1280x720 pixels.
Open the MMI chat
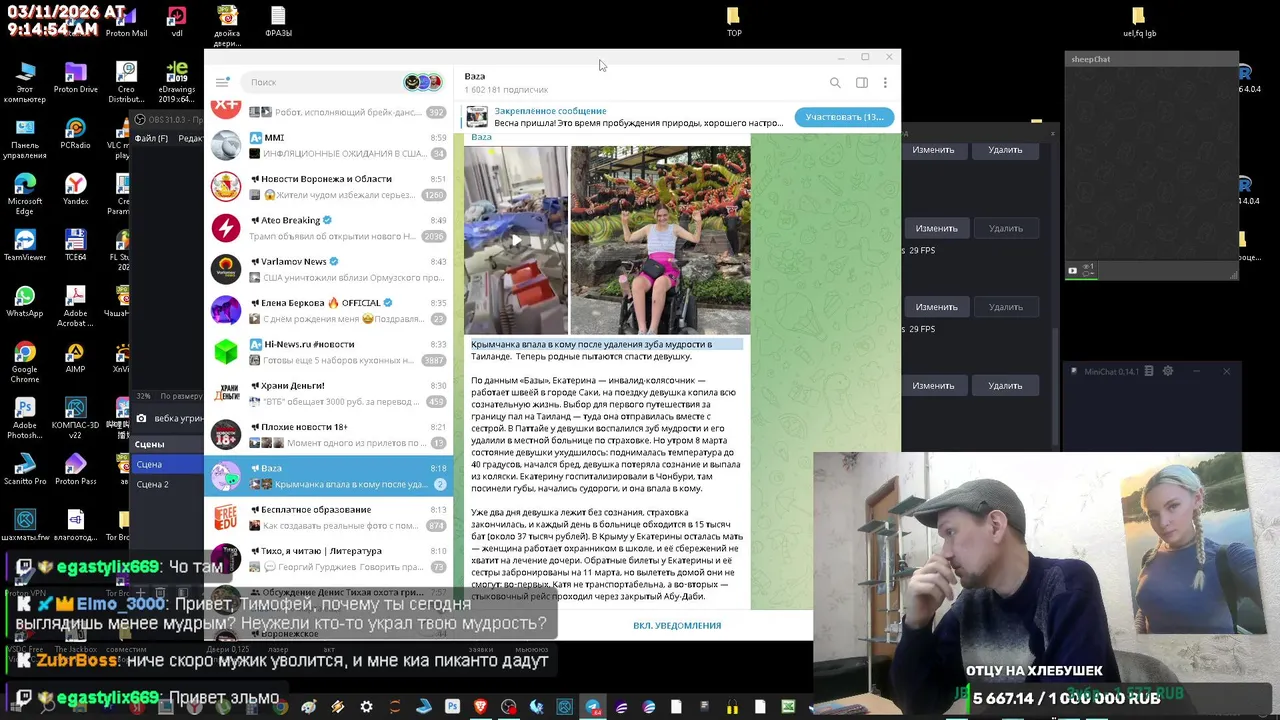point(329,145)
